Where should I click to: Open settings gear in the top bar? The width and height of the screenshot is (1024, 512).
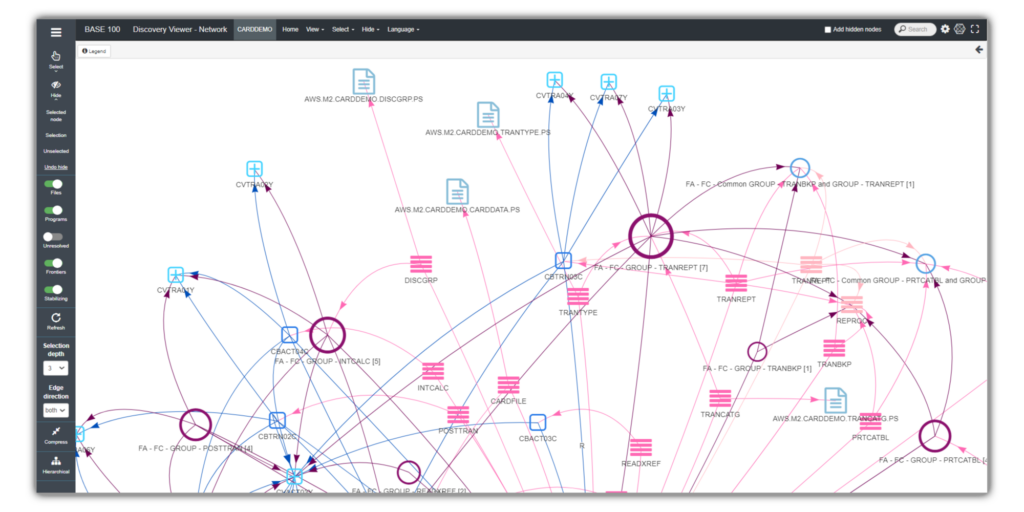point(945,30)
